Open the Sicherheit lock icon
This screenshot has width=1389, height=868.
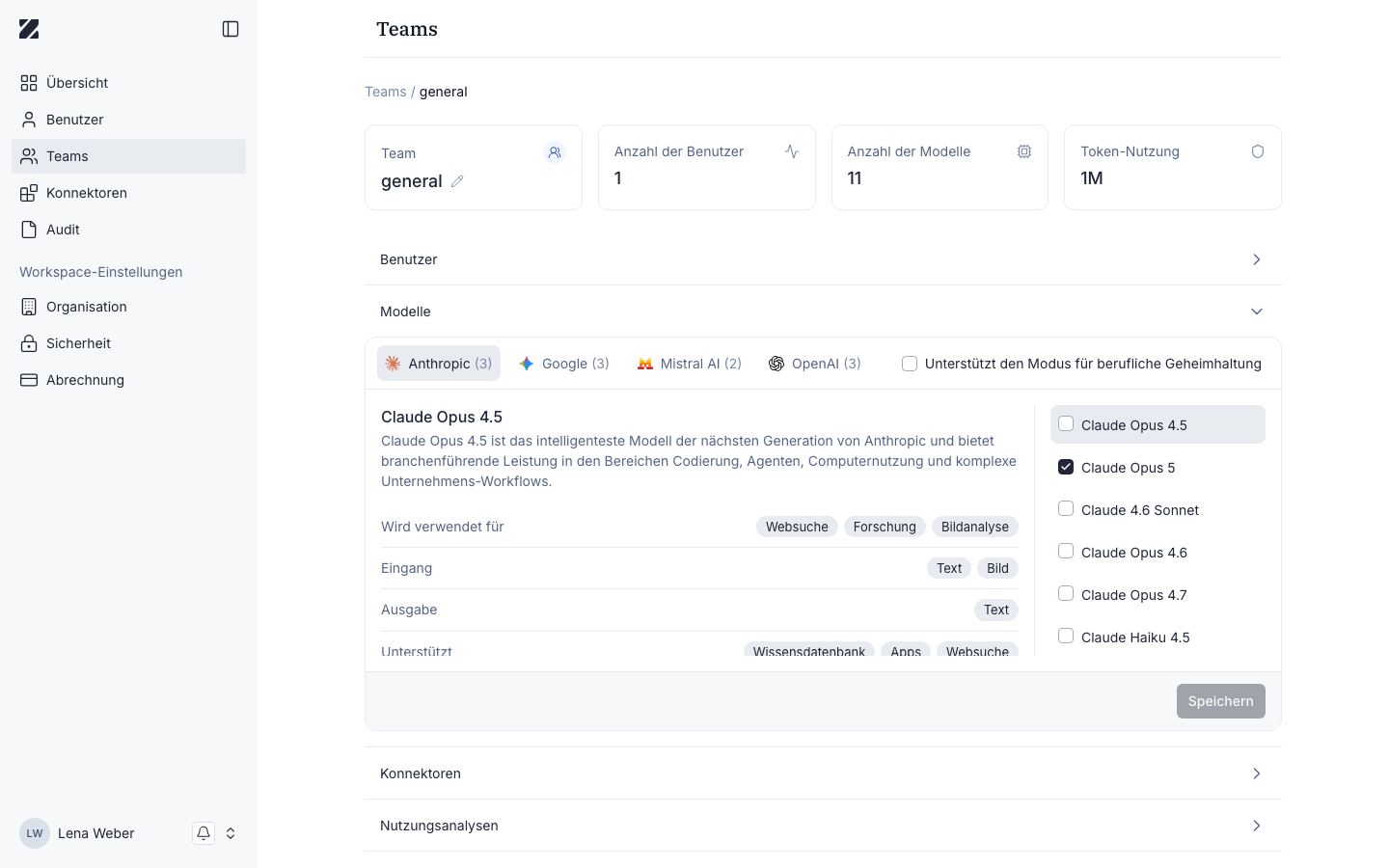click(29, 343)
